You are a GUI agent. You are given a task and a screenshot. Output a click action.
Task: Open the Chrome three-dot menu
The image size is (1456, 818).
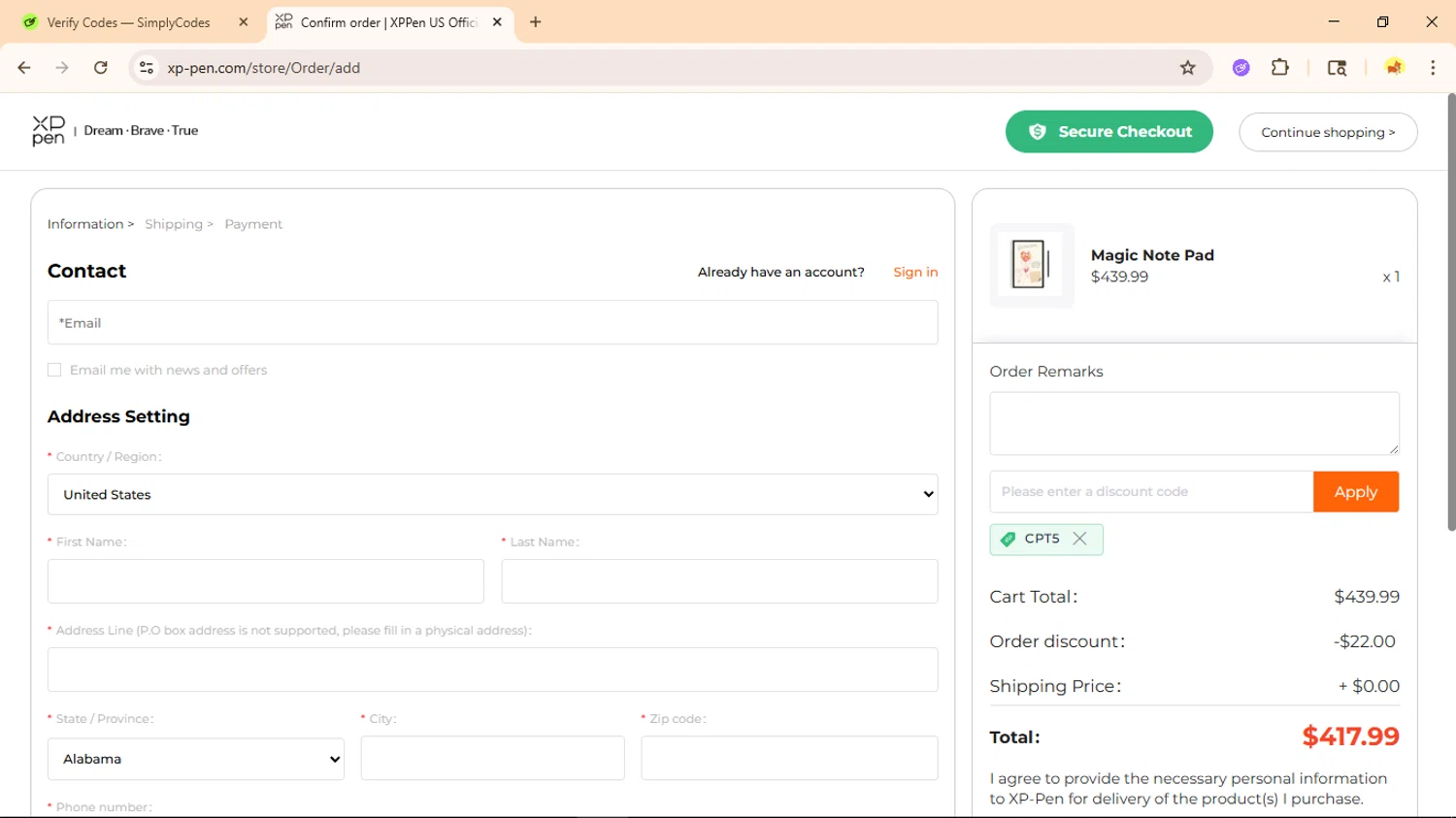pyautogui.click(x=1433, y=68)
